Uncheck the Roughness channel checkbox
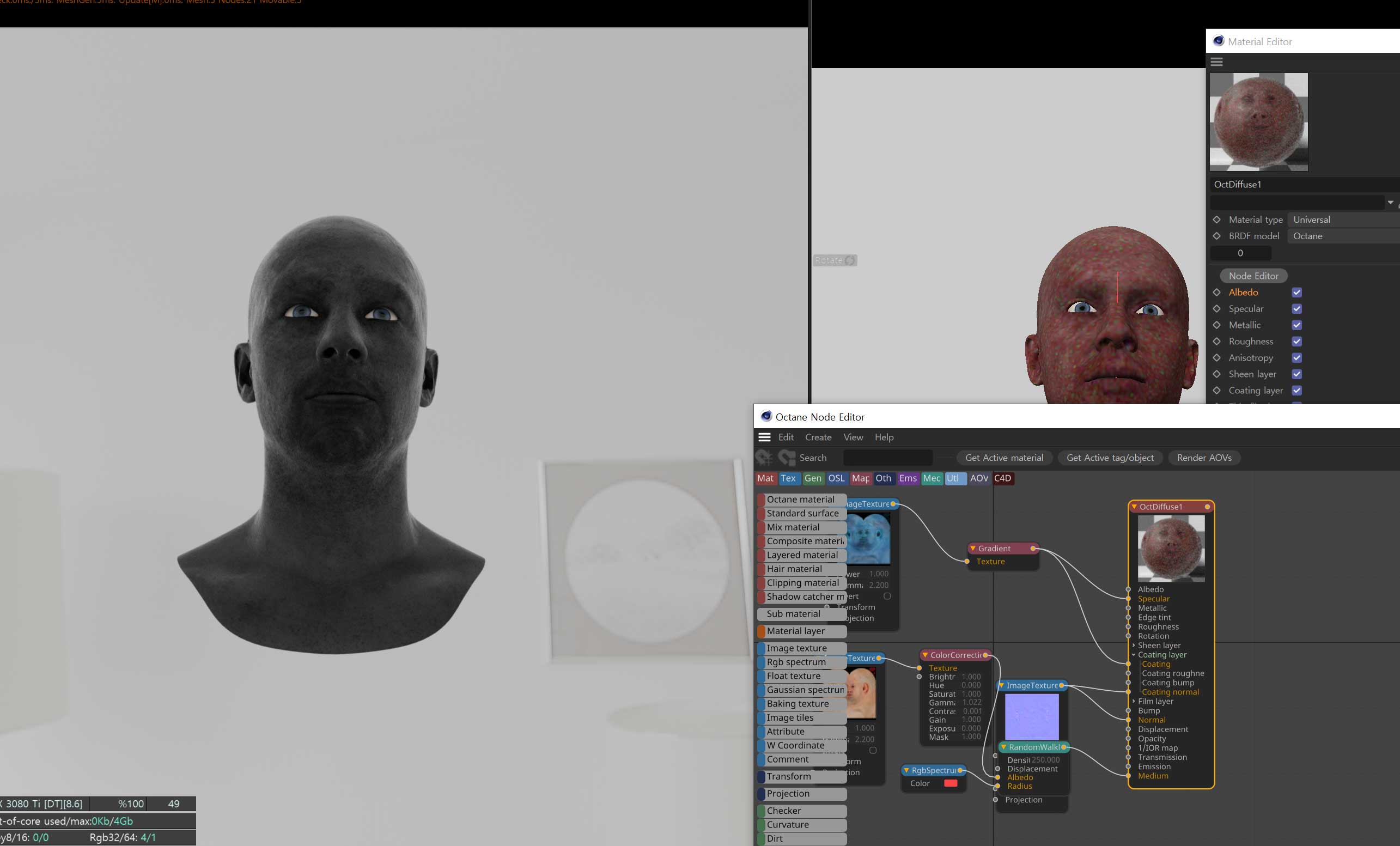The width and height of the screenshot is (1400, 846). 1296,342
